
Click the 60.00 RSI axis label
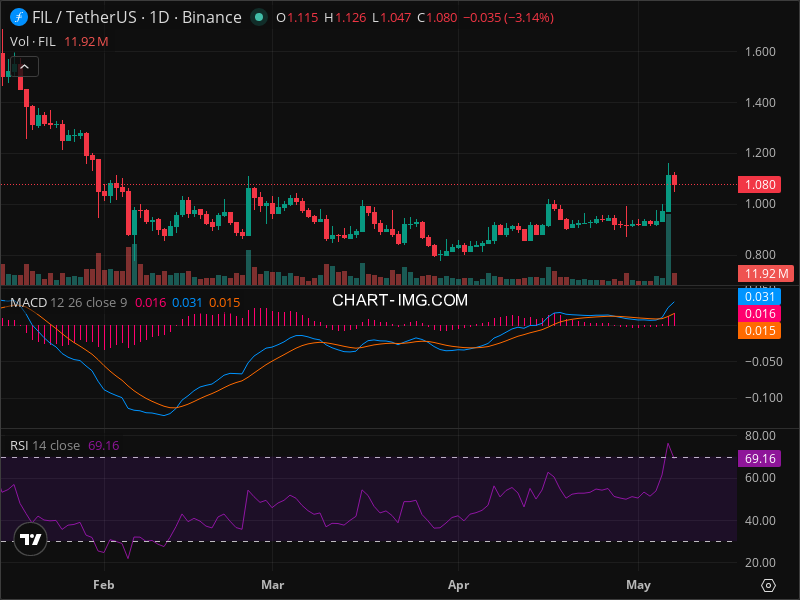pos(760,478)
